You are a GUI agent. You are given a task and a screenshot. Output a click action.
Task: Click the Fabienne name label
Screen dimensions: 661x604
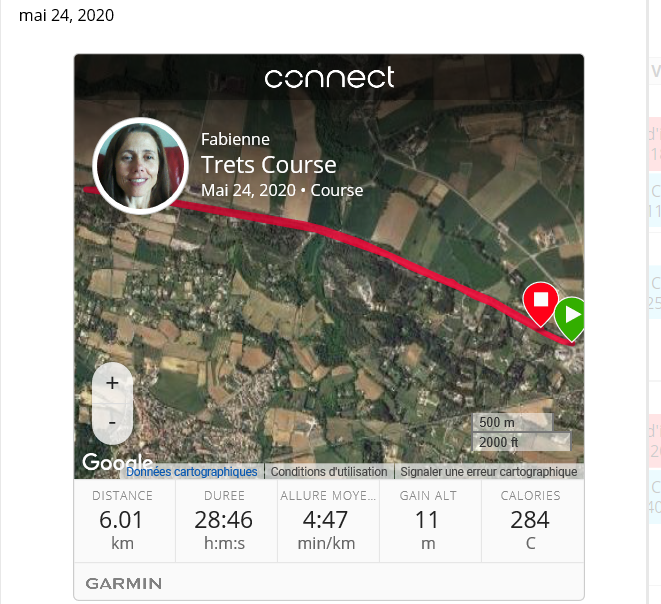click(x=235, y=139)
